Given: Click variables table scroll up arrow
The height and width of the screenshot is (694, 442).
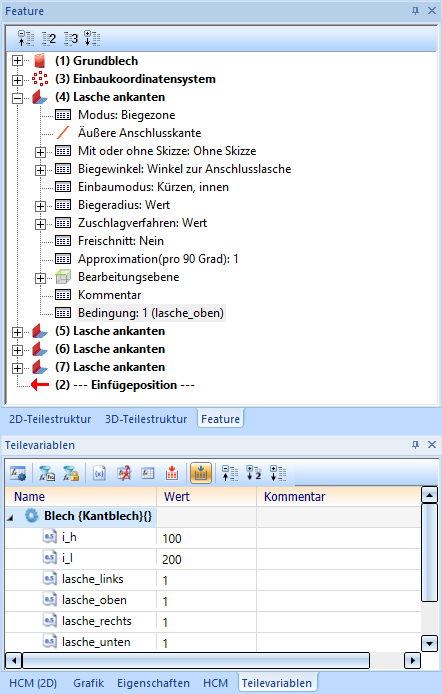Looking at the screenshot, I should [x=429, y=494].
